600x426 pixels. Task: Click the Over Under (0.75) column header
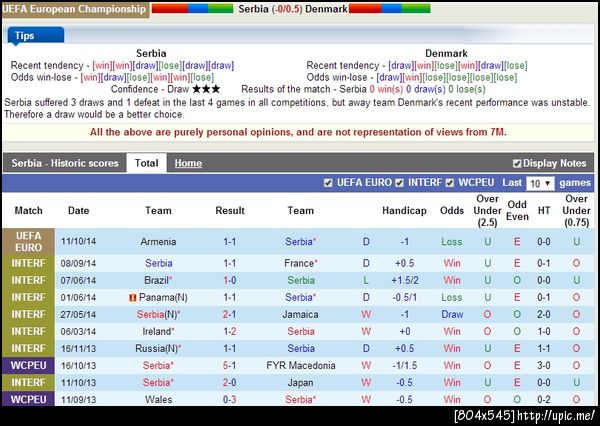[x=576, y=211]
